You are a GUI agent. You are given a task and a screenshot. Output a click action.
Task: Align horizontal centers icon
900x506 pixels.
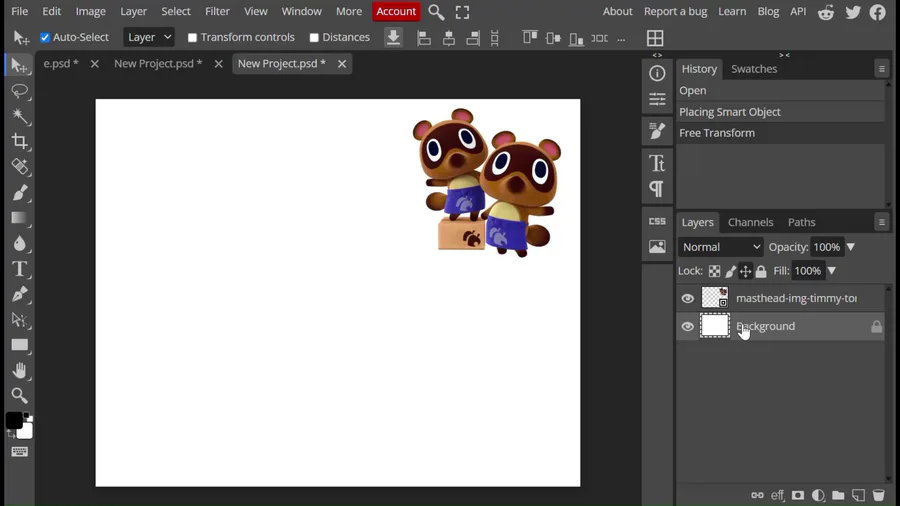(448, 38)
